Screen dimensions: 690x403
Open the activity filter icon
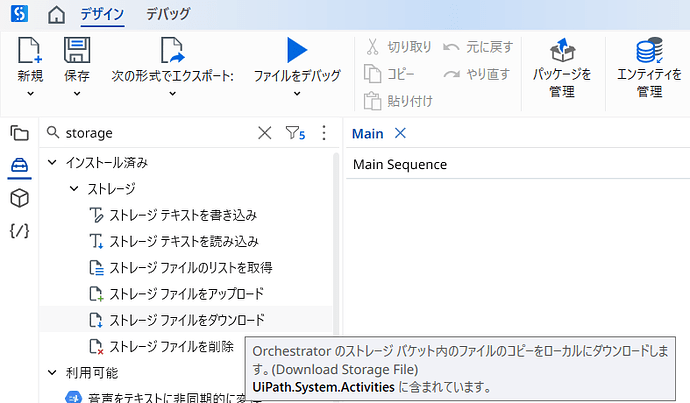click(295, 133)
